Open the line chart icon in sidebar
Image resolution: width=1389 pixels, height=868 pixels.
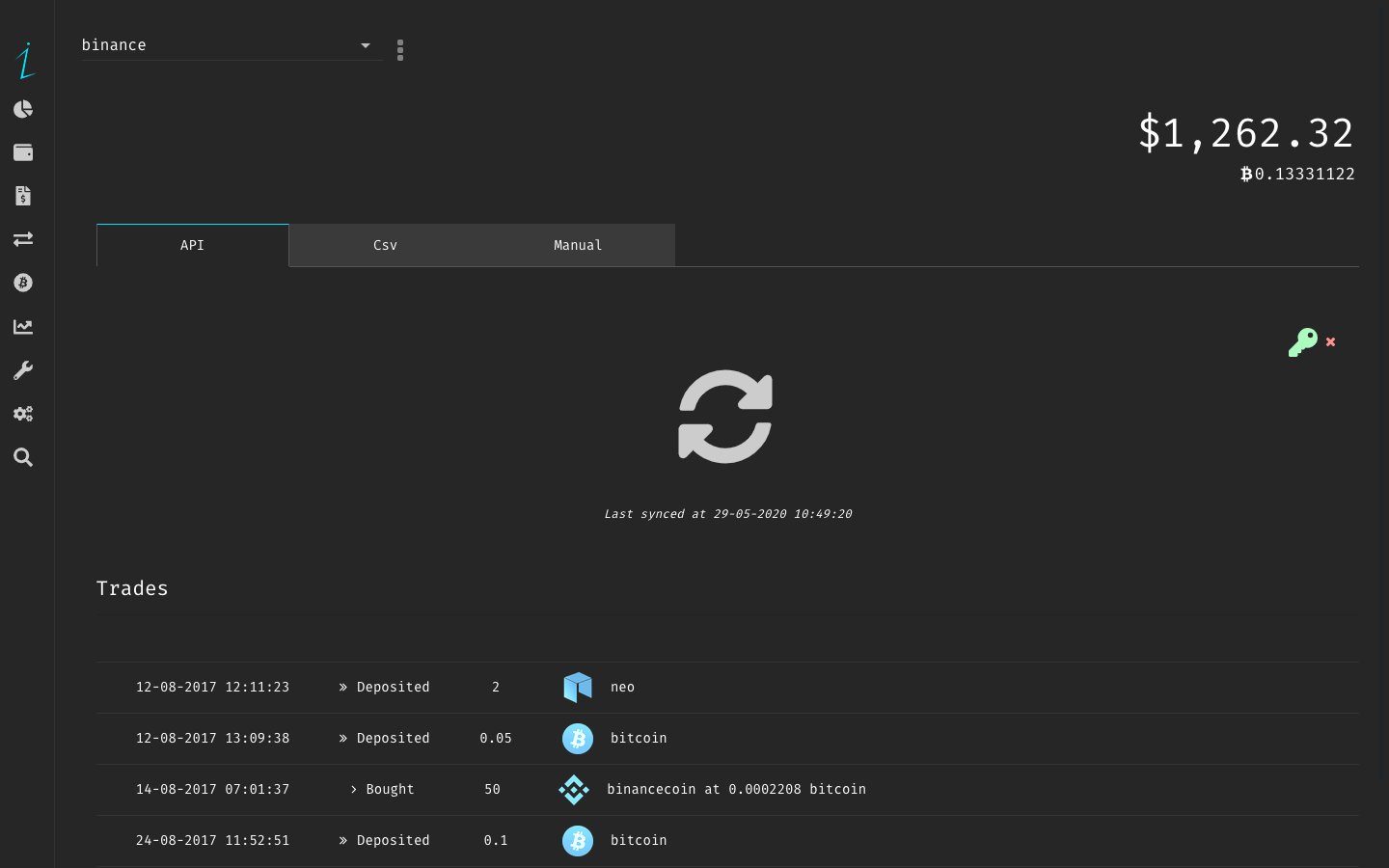[23, 327]
